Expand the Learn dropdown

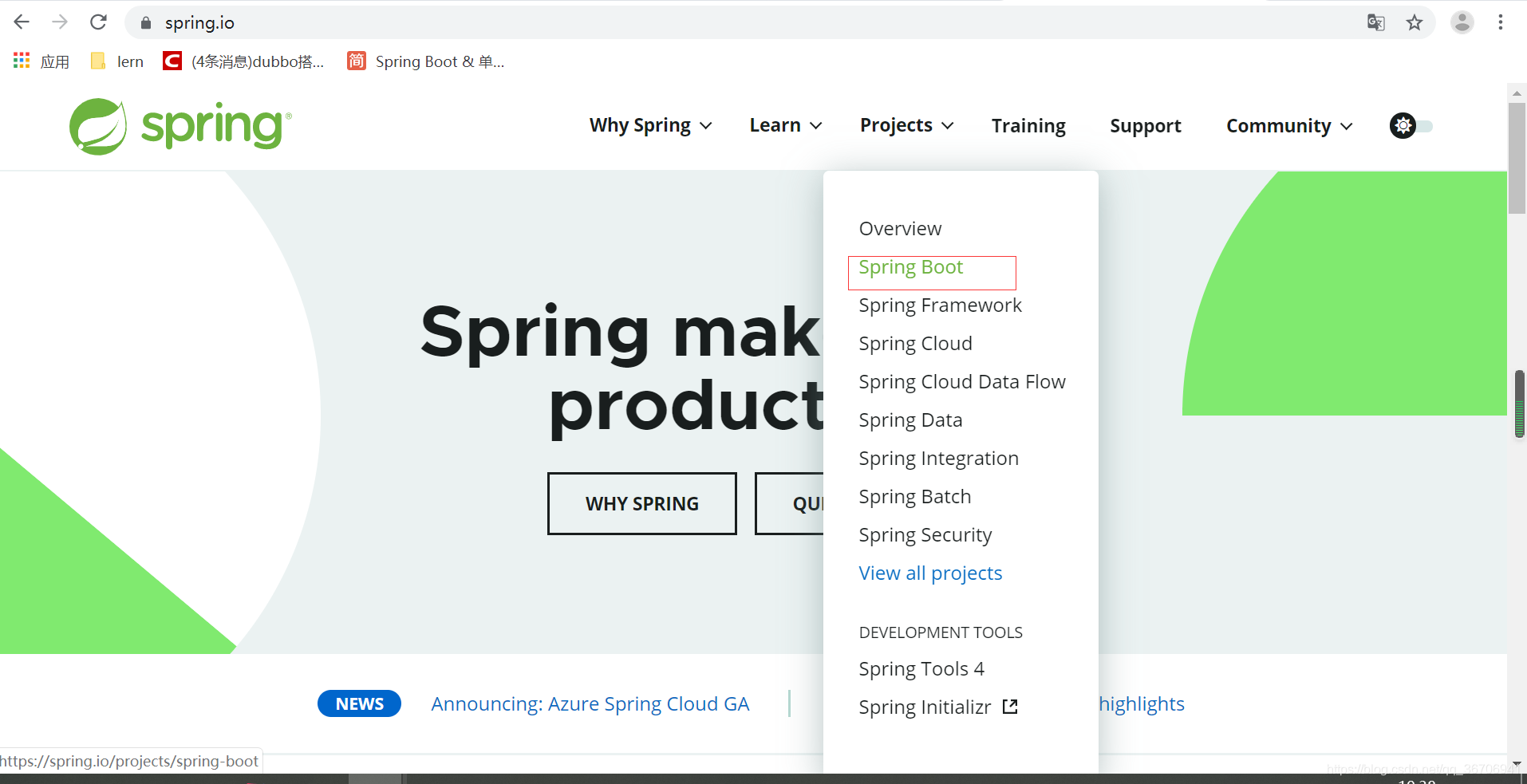point(786,126)
